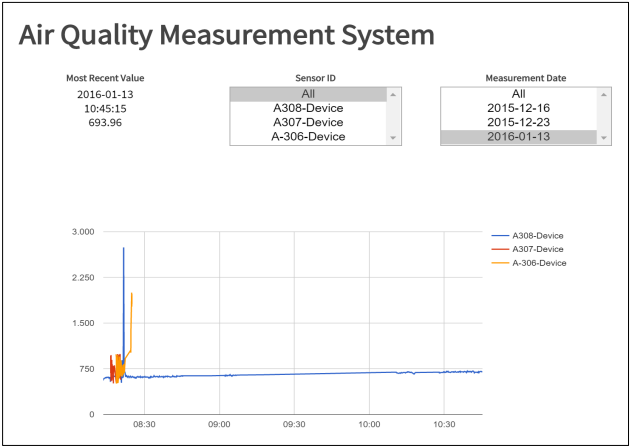Choose date 2016-01-13 in Measurement Date
This screenshot has width=631, height=448.
click(x=518, y=137)
